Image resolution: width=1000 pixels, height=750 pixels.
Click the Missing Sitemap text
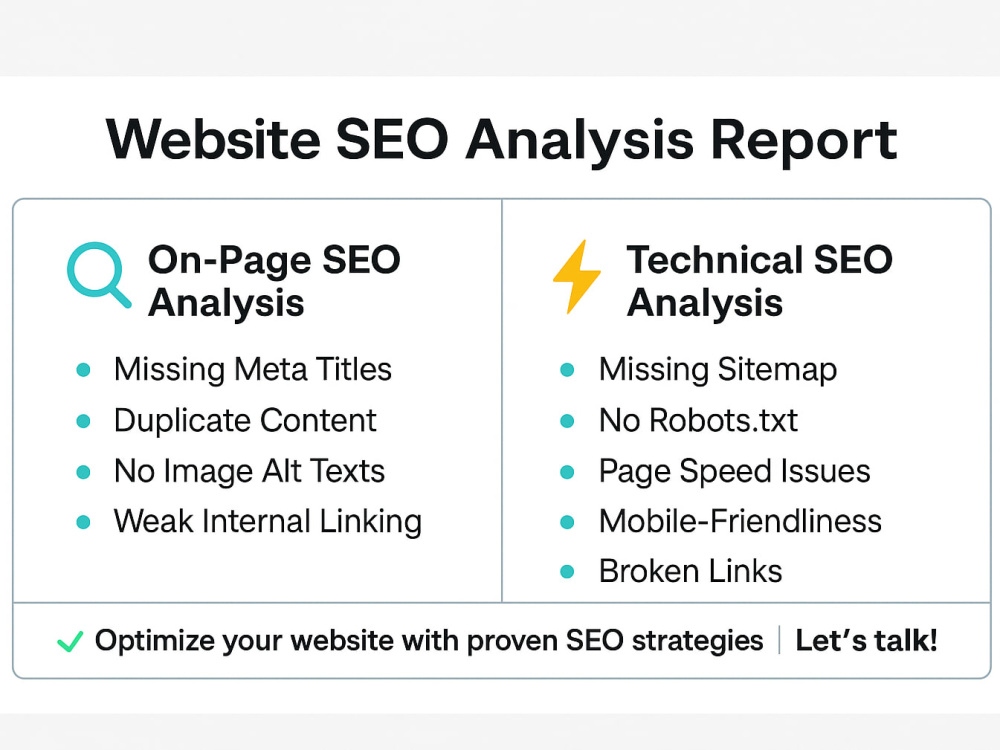(718, 371)
